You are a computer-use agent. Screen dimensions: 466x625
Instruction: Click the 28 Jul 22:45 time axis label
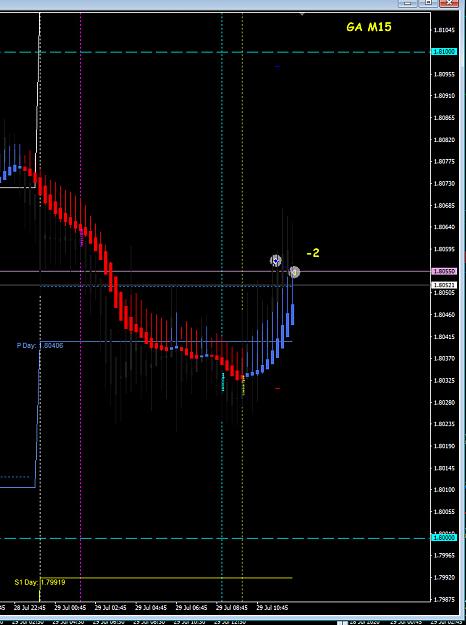pyautogui.click(x=29, y=608)
